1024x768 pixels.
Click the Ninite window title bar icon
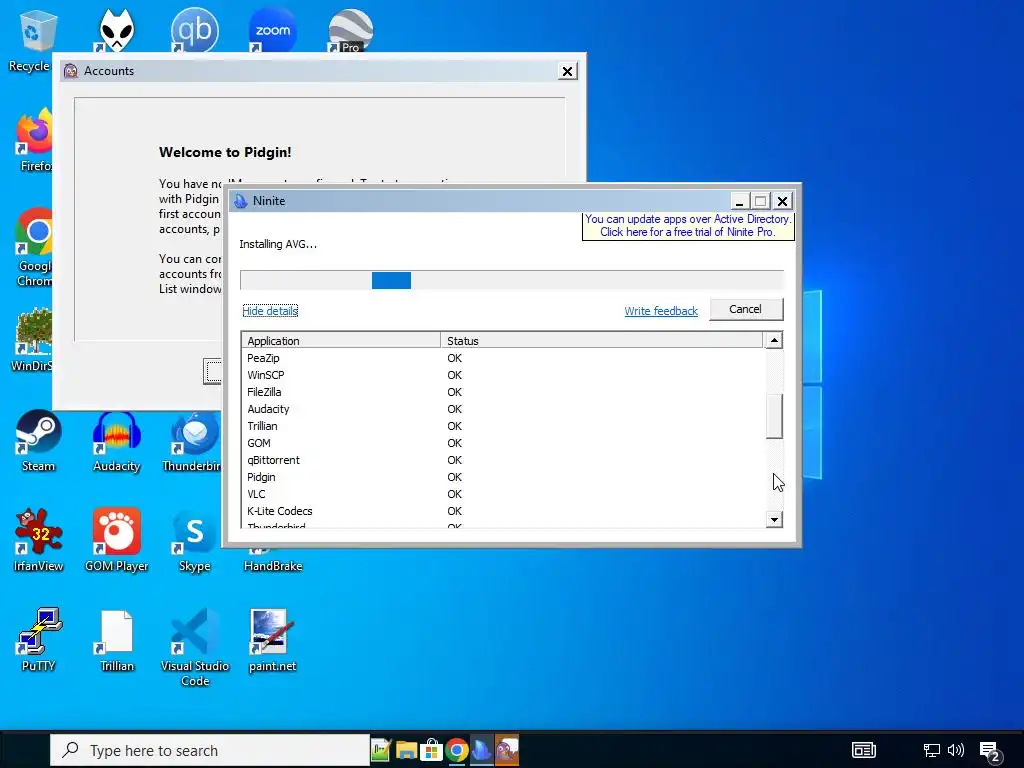click(241, 200)
